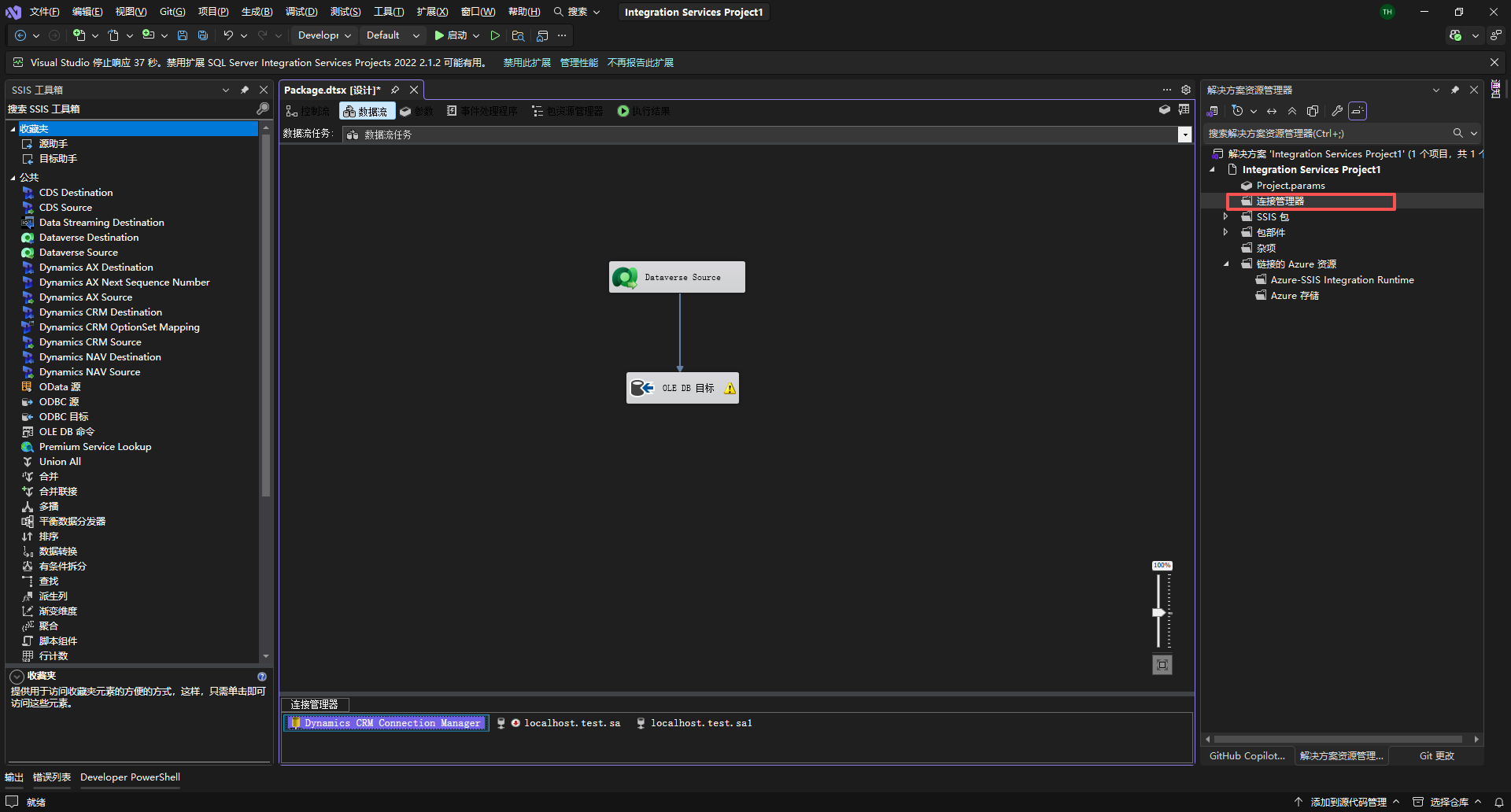Switch to the 事件处理程序 tab
1511x812 pixels.
[482, 111]
